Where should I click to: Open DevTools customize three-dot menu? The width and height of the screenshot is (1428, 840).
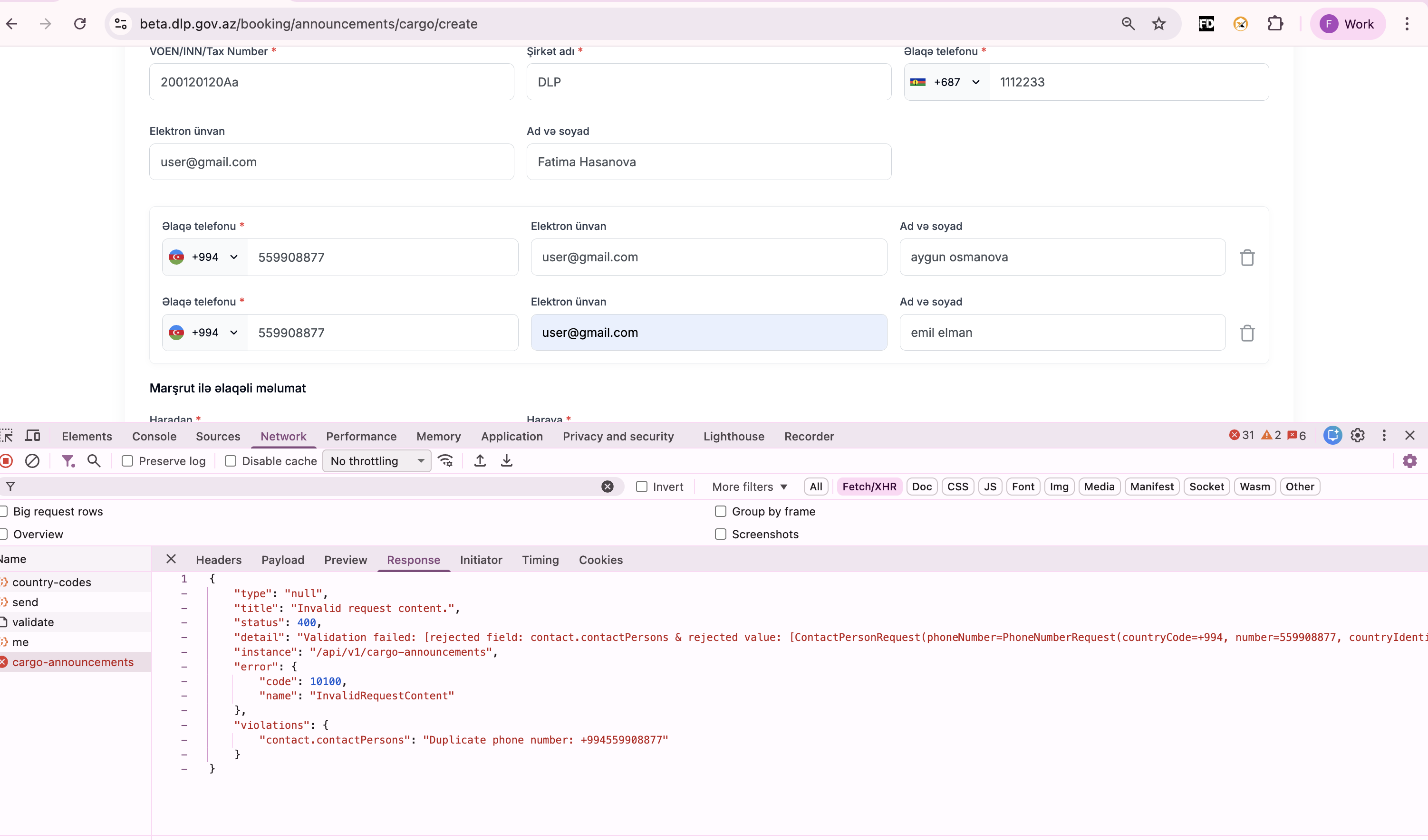[x=1384, y=435]
